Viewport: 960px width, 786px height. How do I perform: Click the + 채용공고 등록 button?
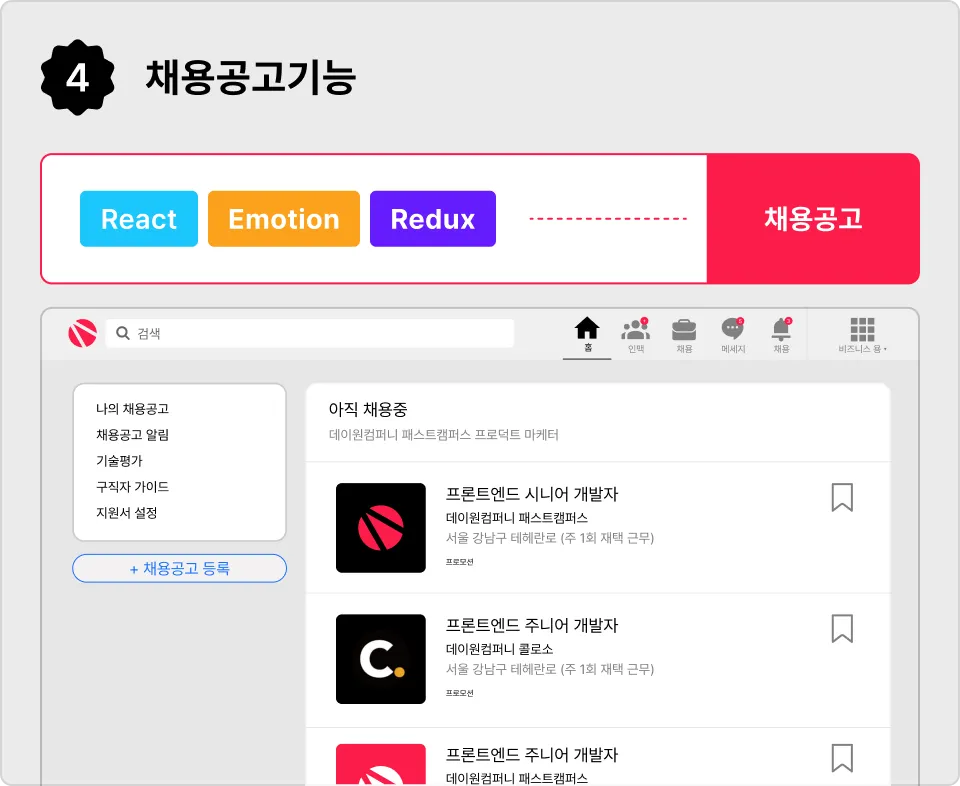[x=179, y=568]
